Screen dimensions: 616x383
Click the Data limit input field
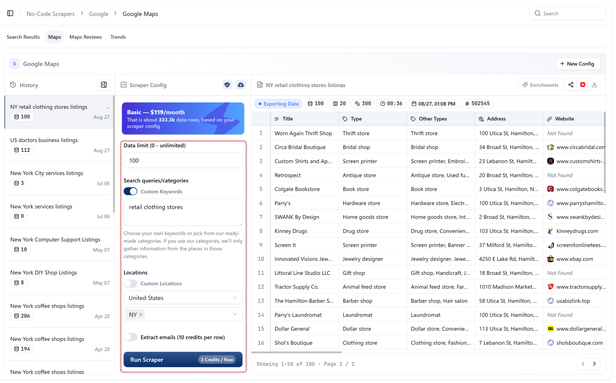click(183, 160)
